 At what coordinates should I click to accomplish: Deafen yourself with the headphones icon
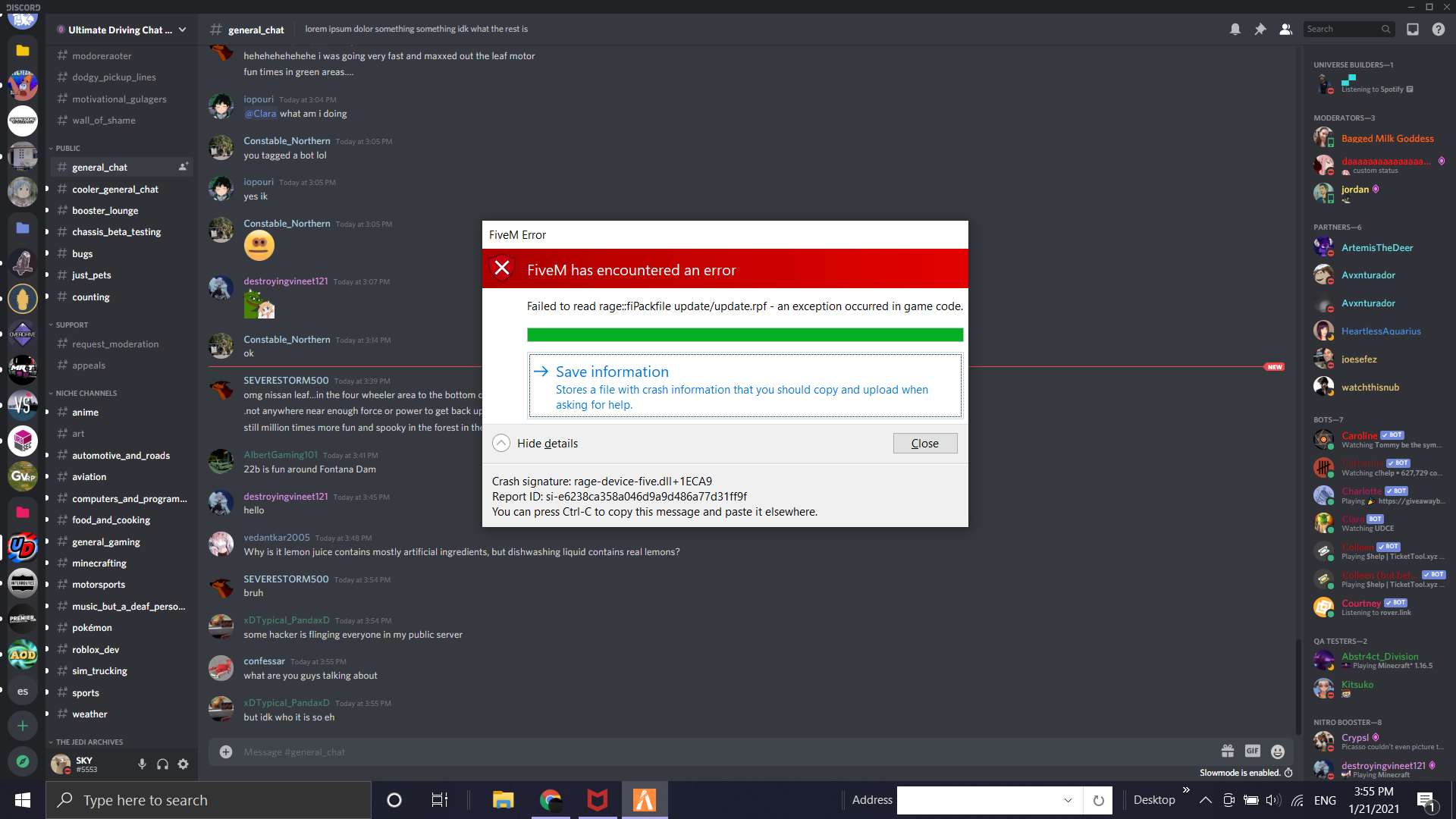[162, 764]
